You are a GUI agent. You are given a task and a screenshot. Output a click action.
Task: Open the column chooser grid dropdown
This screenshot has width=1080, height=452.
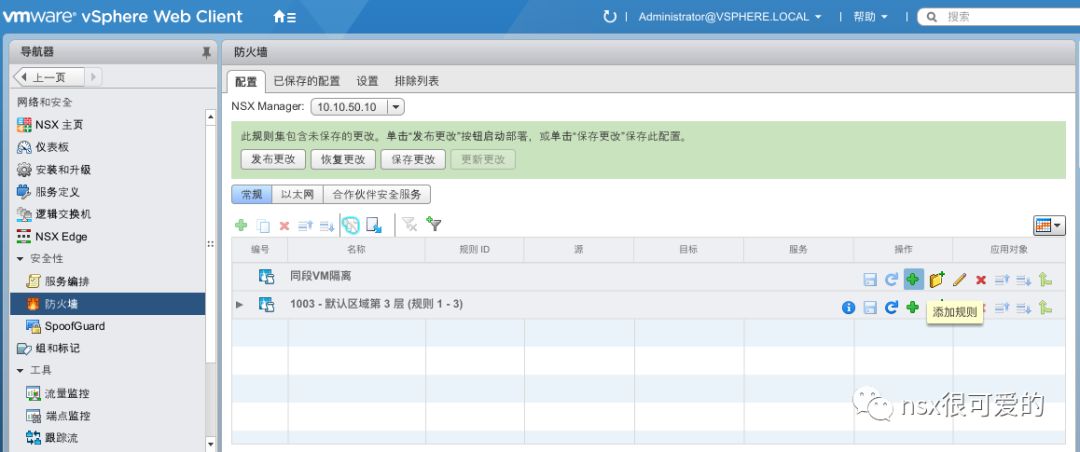[x=1050, y=225]
